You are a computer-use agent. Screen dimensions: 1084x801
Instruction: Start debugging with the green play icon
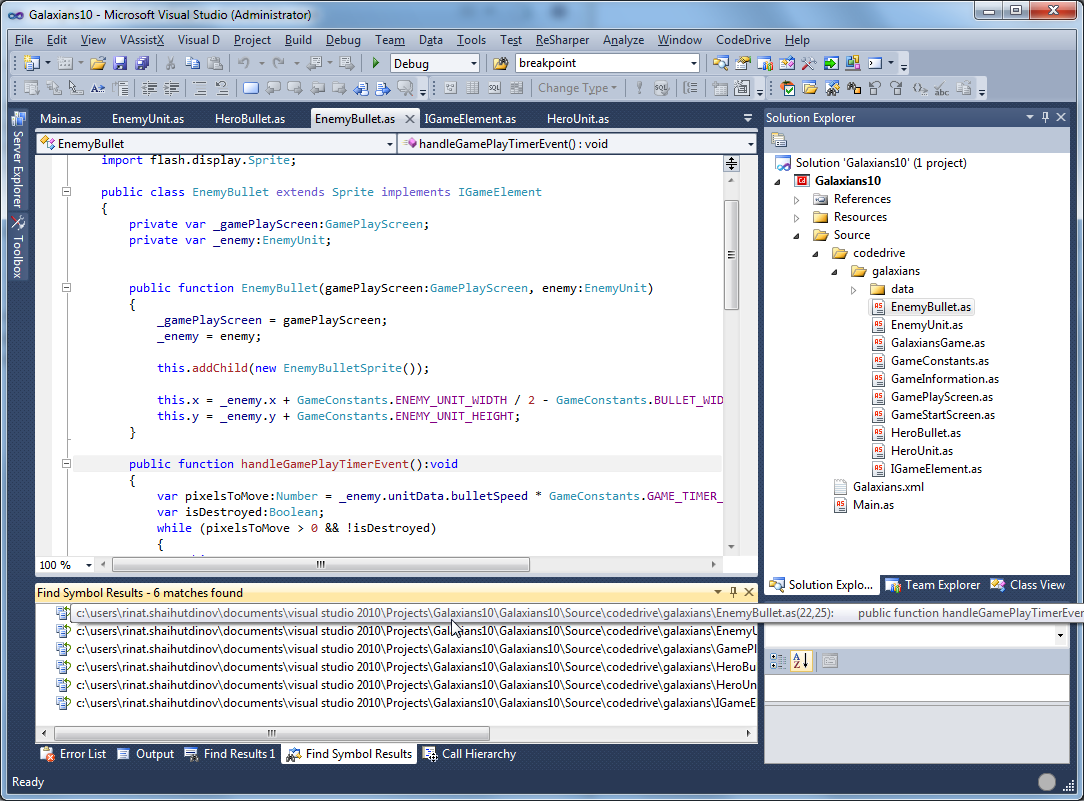coord(375,64)
